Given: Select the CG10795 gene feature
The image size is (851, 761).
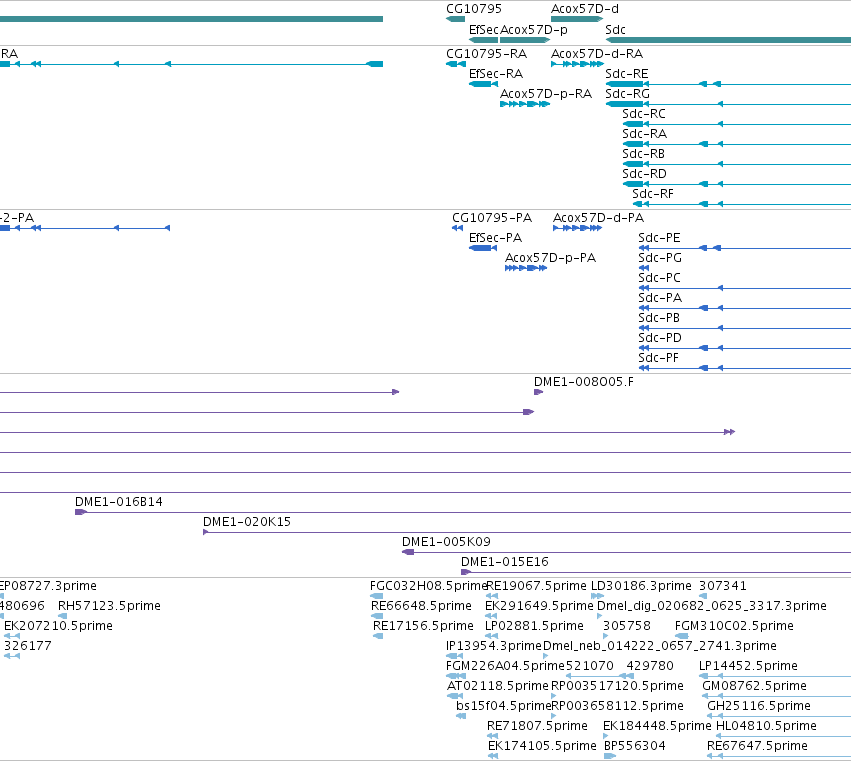Looking at the screenshot, I should coord(455,19).
